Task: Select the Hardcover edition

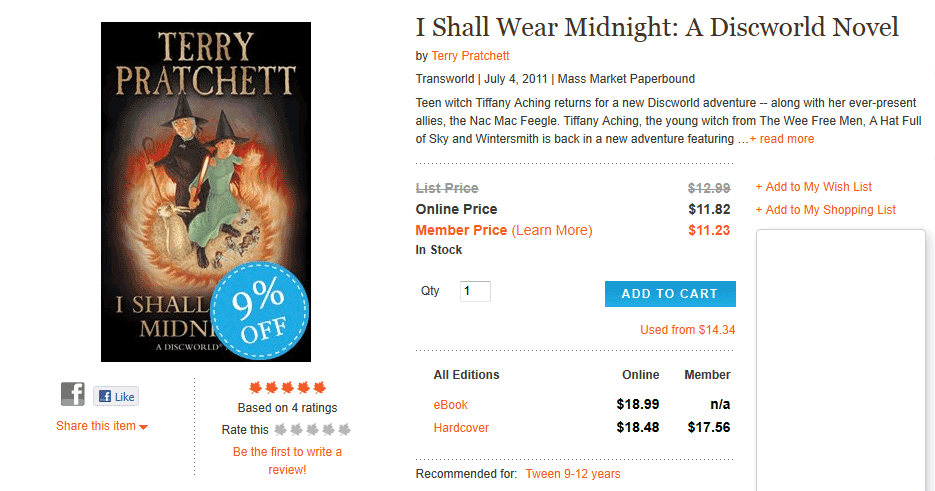Action: (461, 428)
